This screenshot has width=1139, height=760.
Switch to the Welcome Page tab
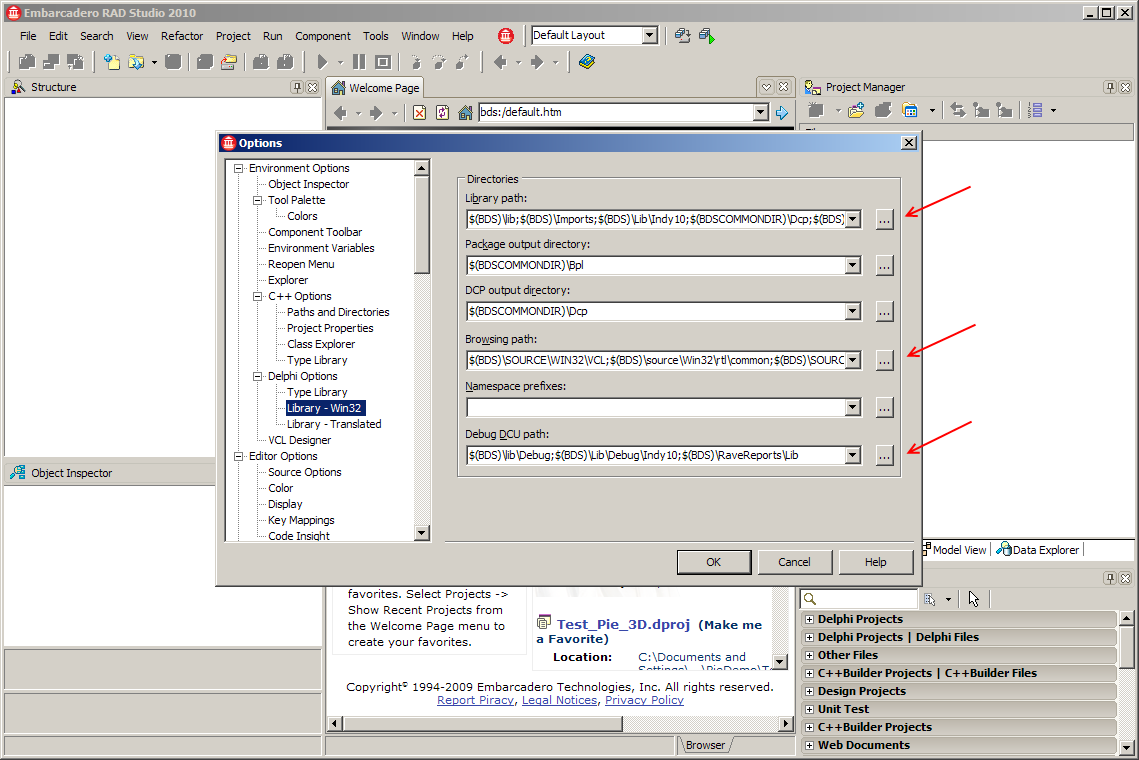point(376,88)
